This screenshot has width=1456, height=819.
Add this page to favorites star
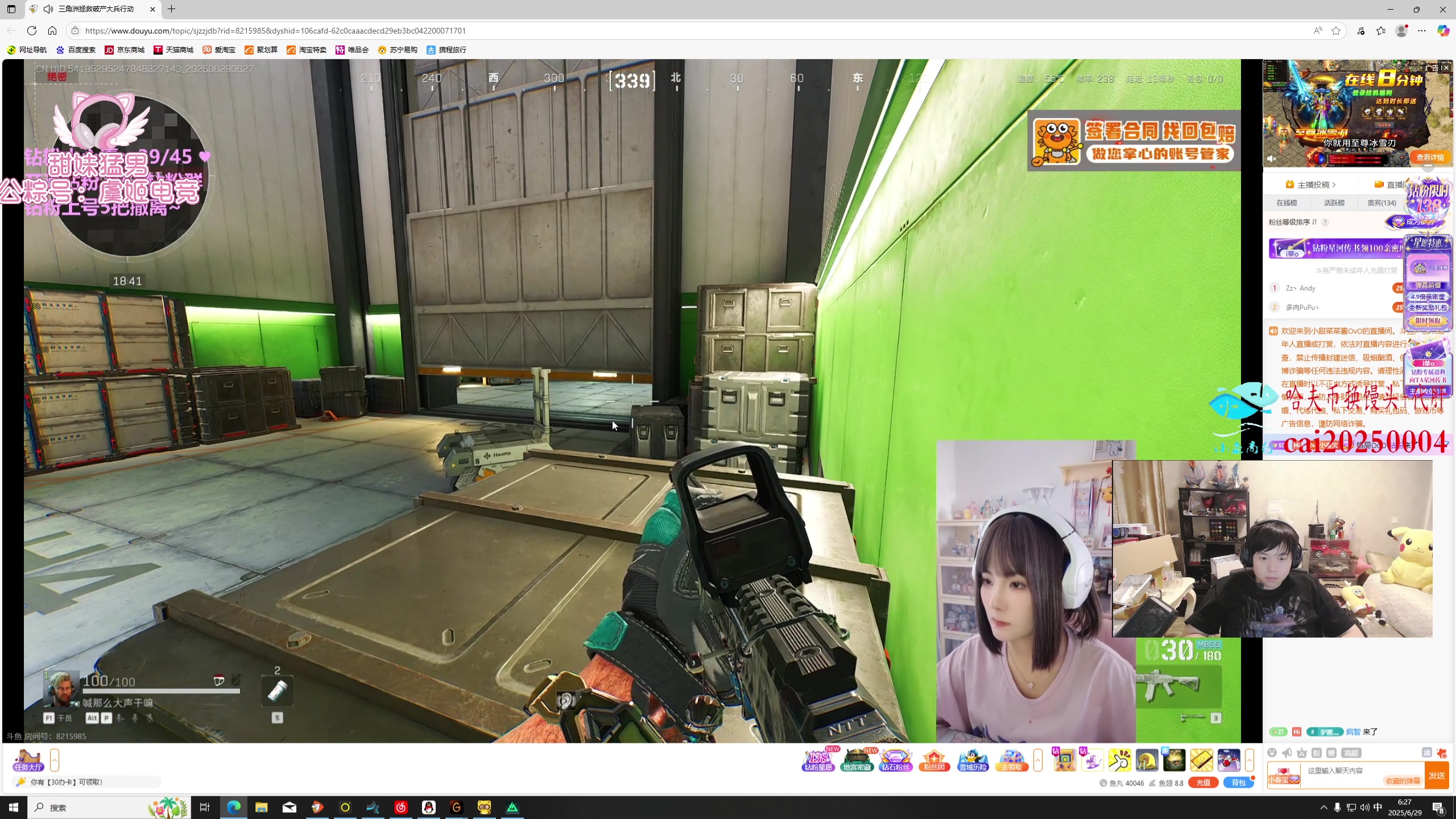pos(1336,31)
